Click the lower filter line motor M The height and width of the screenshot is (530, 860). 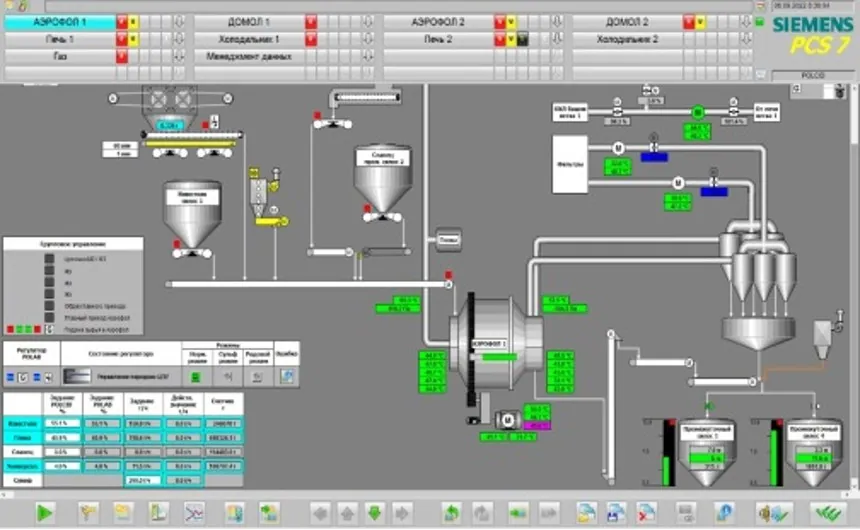click(678, 183)
